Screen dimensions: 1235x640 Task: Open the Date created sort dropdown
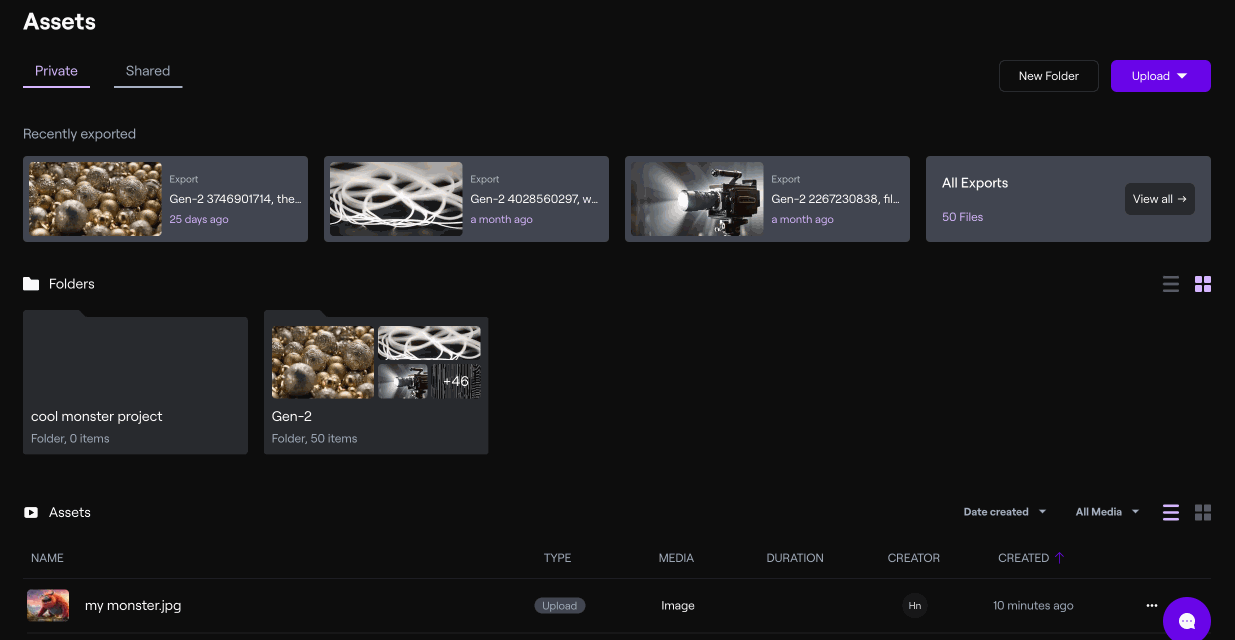1004,512
